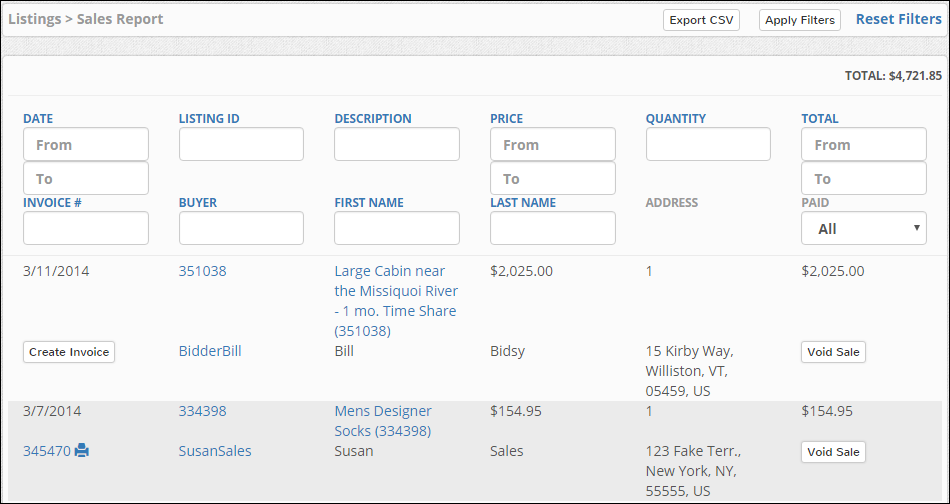Open invoice number 345470
Viewport: 950px width, 504px height.
47,451
